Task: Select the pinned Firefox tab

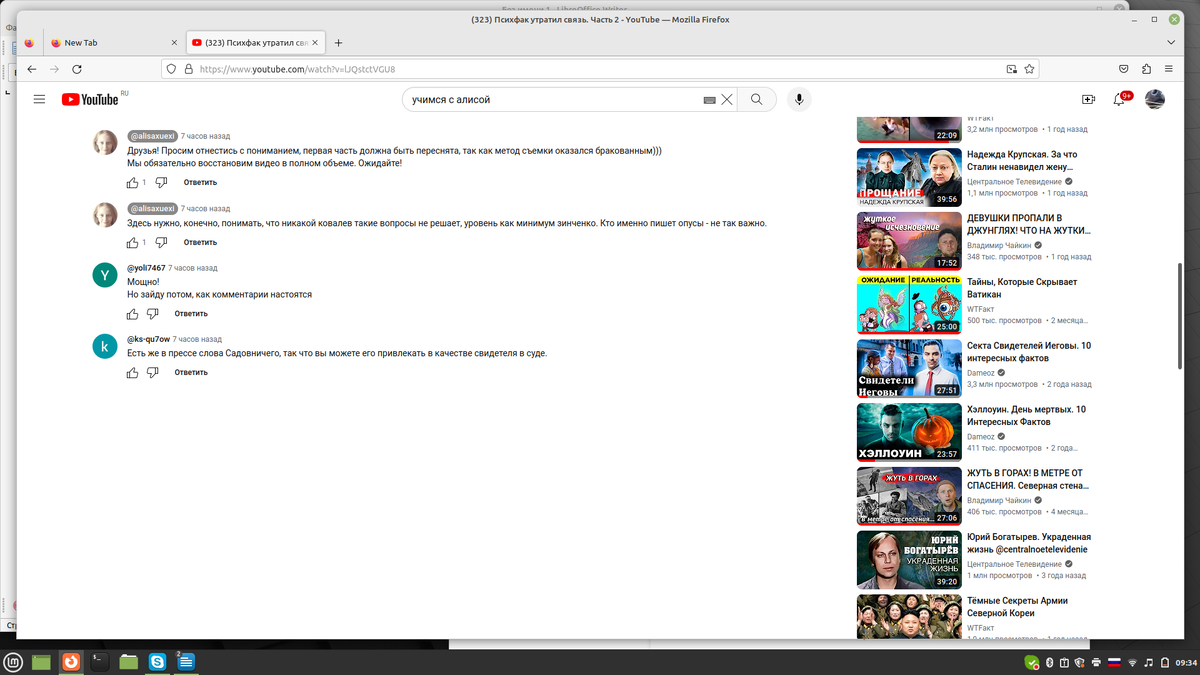Action: point(29,43)
